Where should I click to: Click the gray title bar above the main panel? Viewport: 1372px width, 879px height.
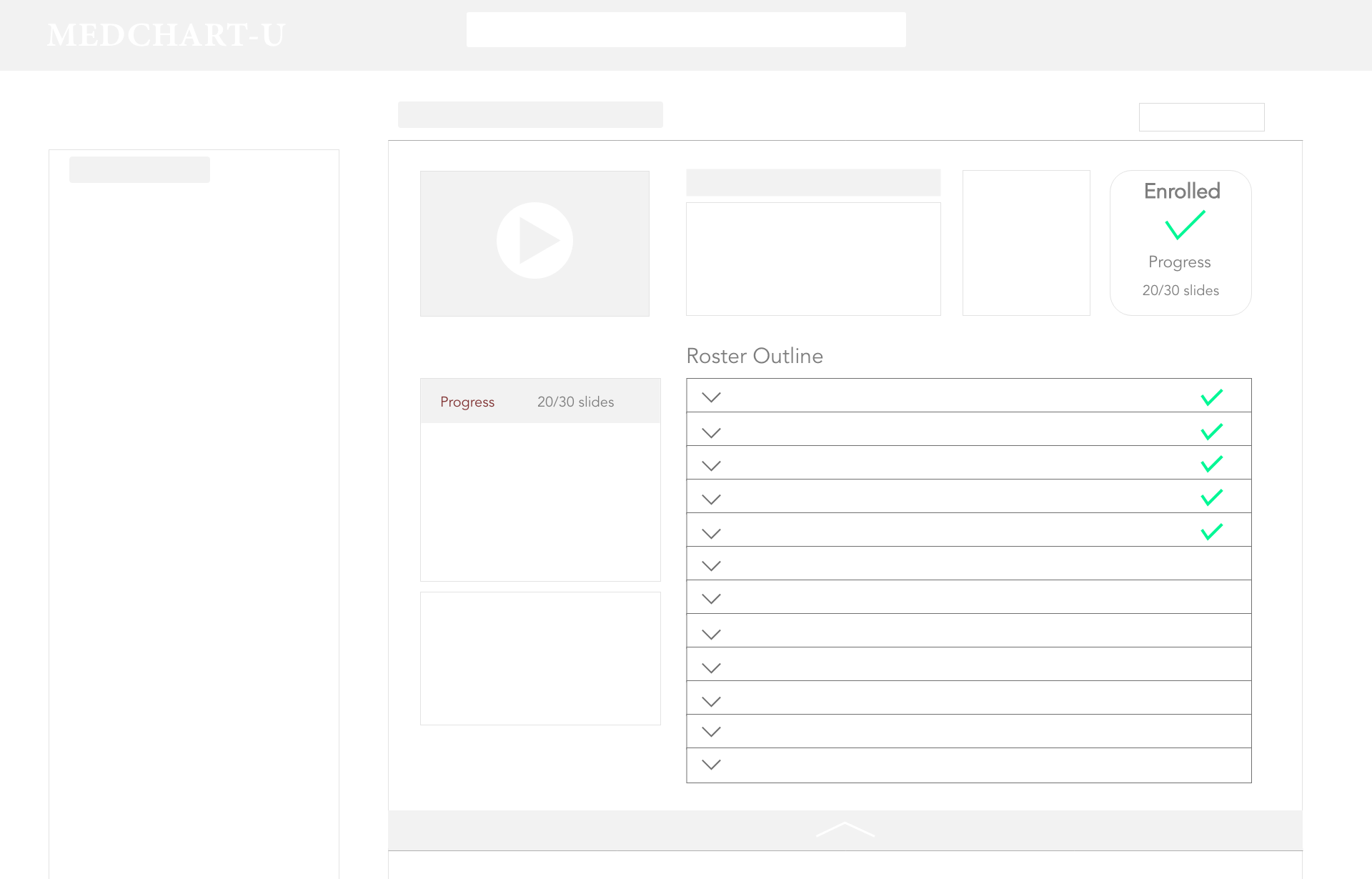pyautogui.click(x=530, y=114)
